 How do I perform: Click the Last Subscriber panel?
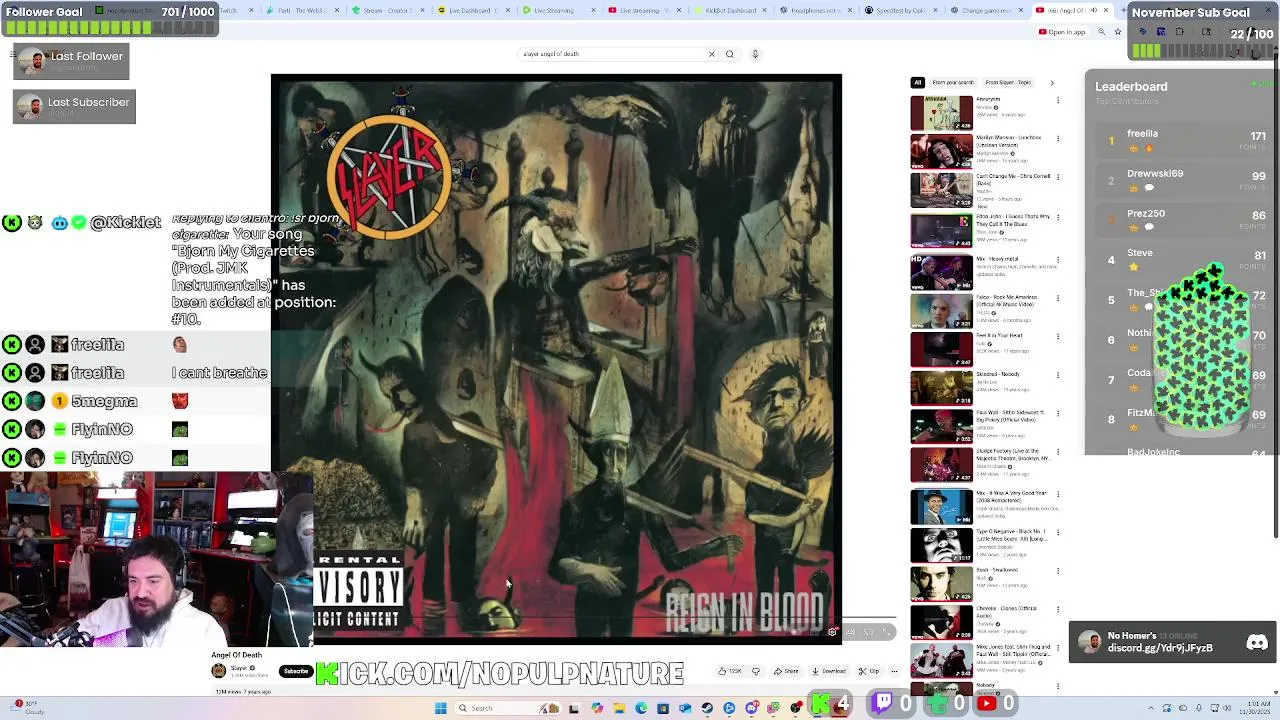tap(74, 107)
